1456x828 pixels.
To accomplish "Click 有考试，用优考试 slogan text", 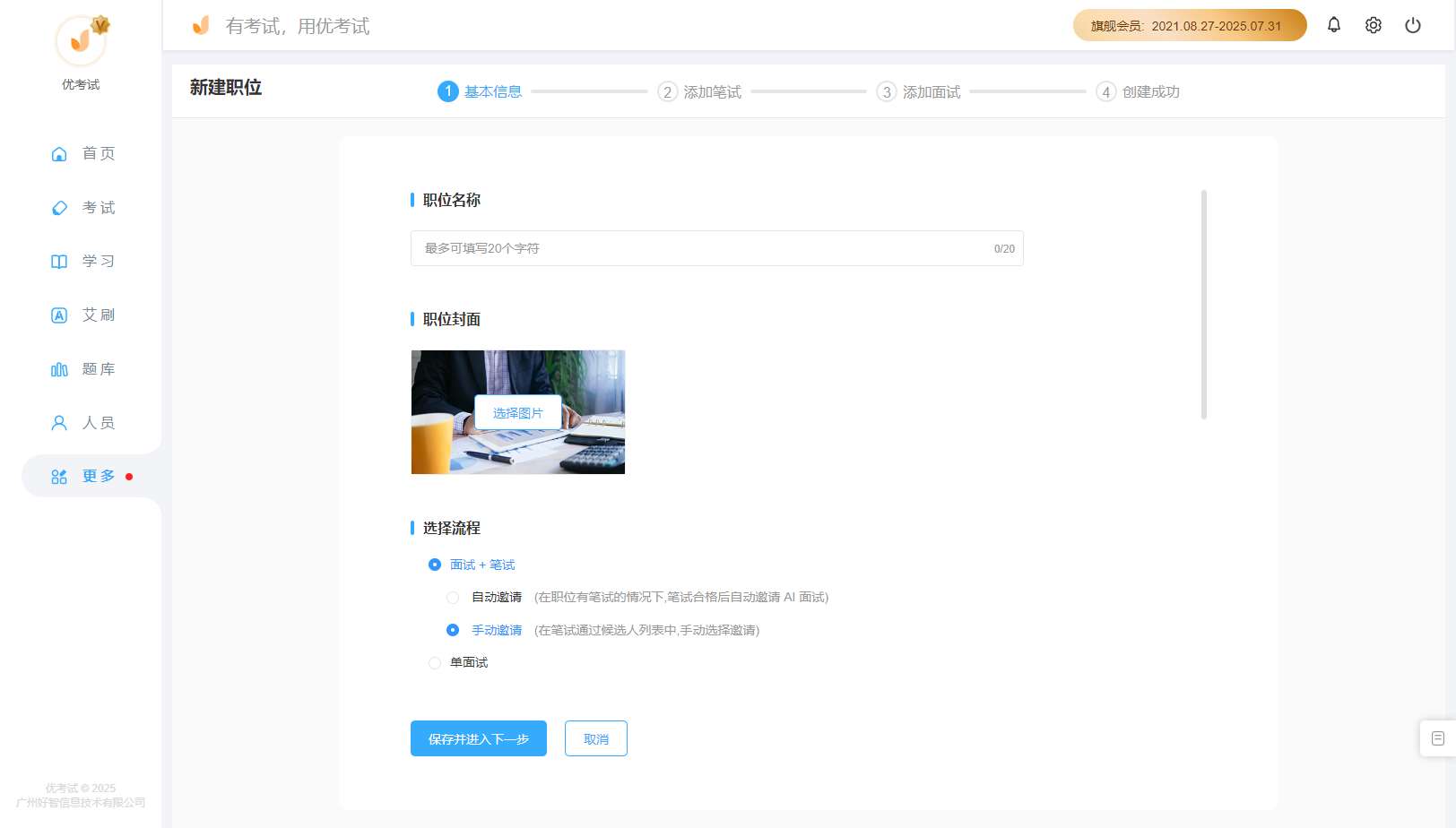I will pos(298,26).
